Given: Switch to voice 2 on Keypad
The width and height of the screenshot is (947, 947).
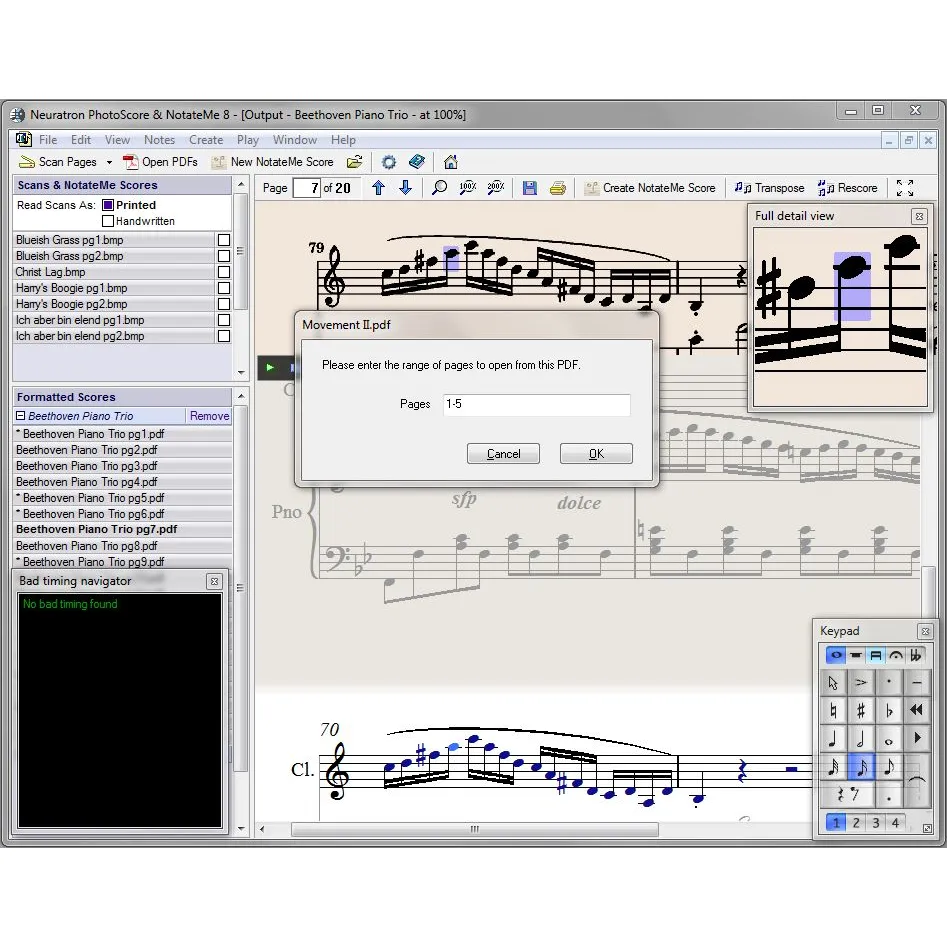Looking at the screenshot, I should pos(856,823).
